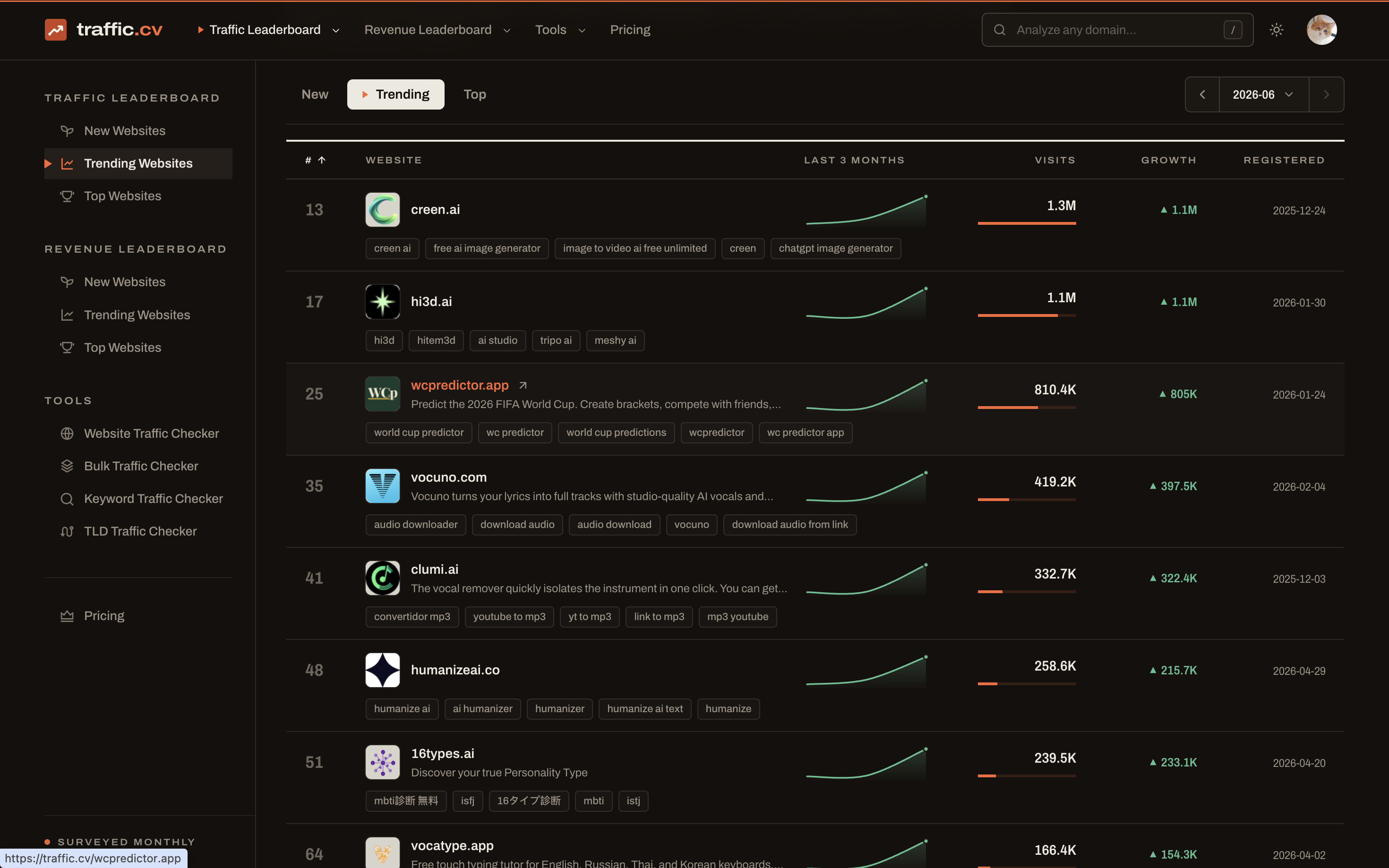Open the wcpredictor.app link

click(460, 385)
